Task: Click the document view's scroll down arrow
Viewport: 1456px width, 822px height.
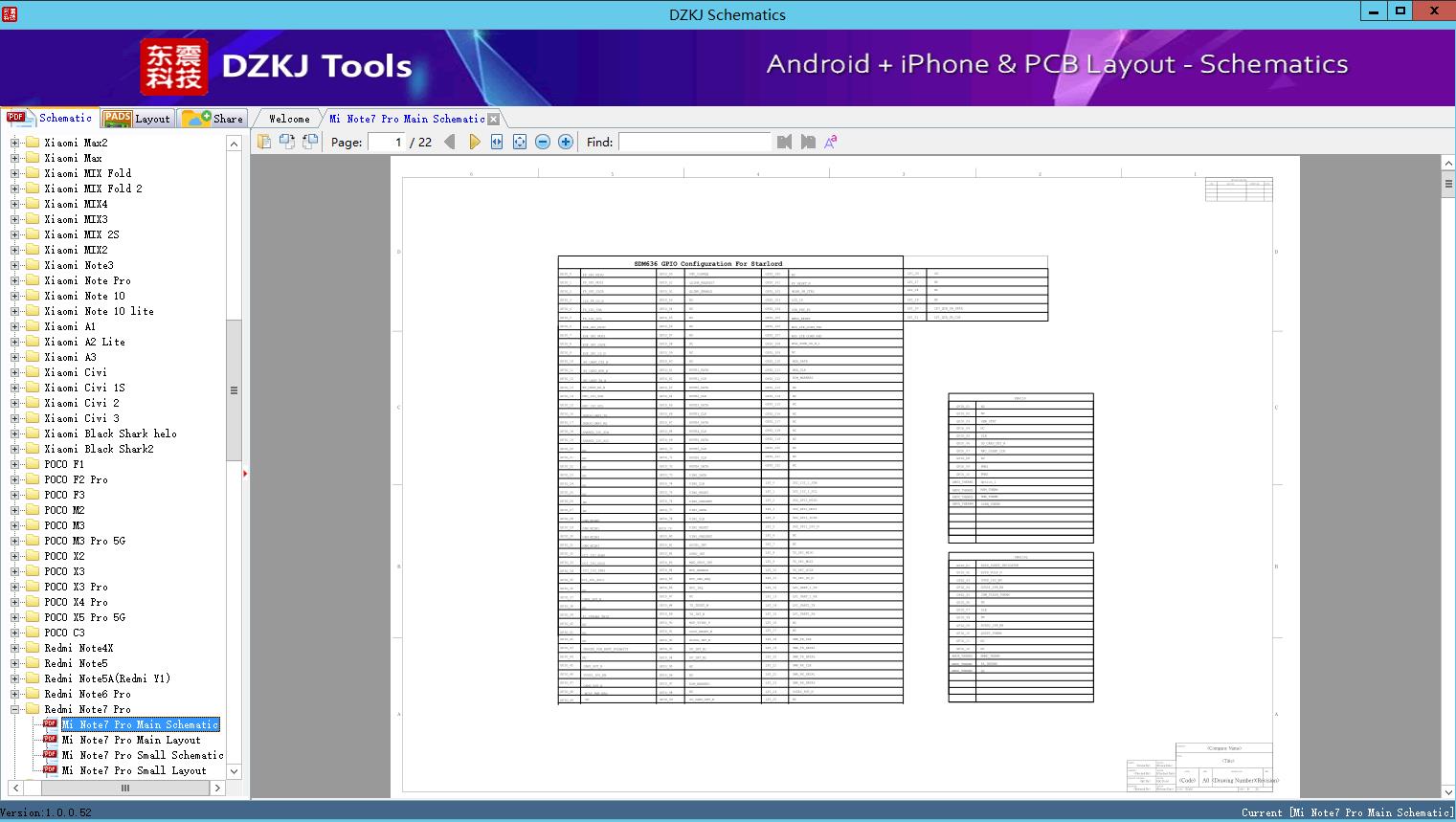Action: coord(1448,791)
